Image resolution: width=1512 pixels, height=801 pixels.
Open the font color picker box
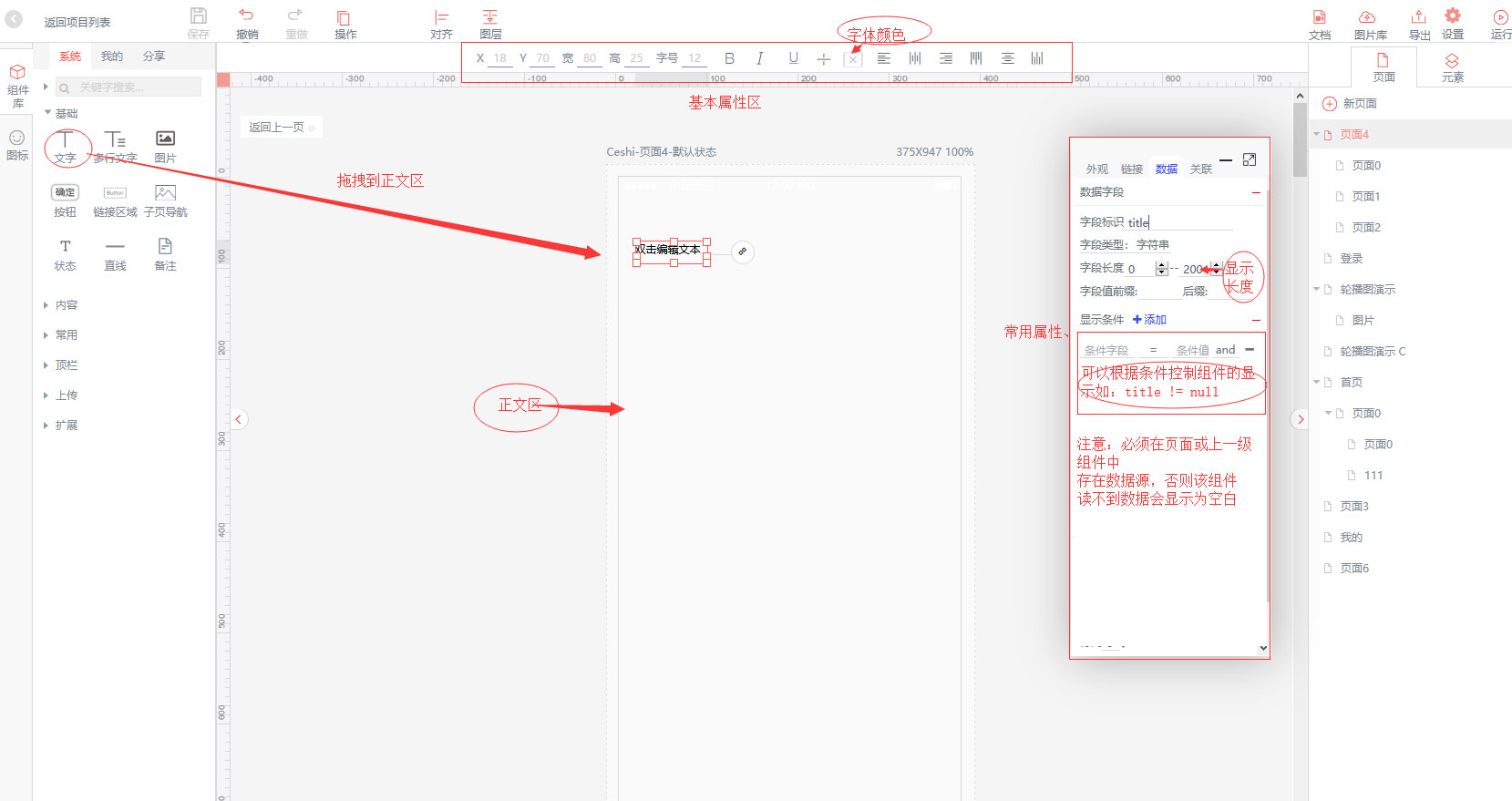(x=853, y=59)
